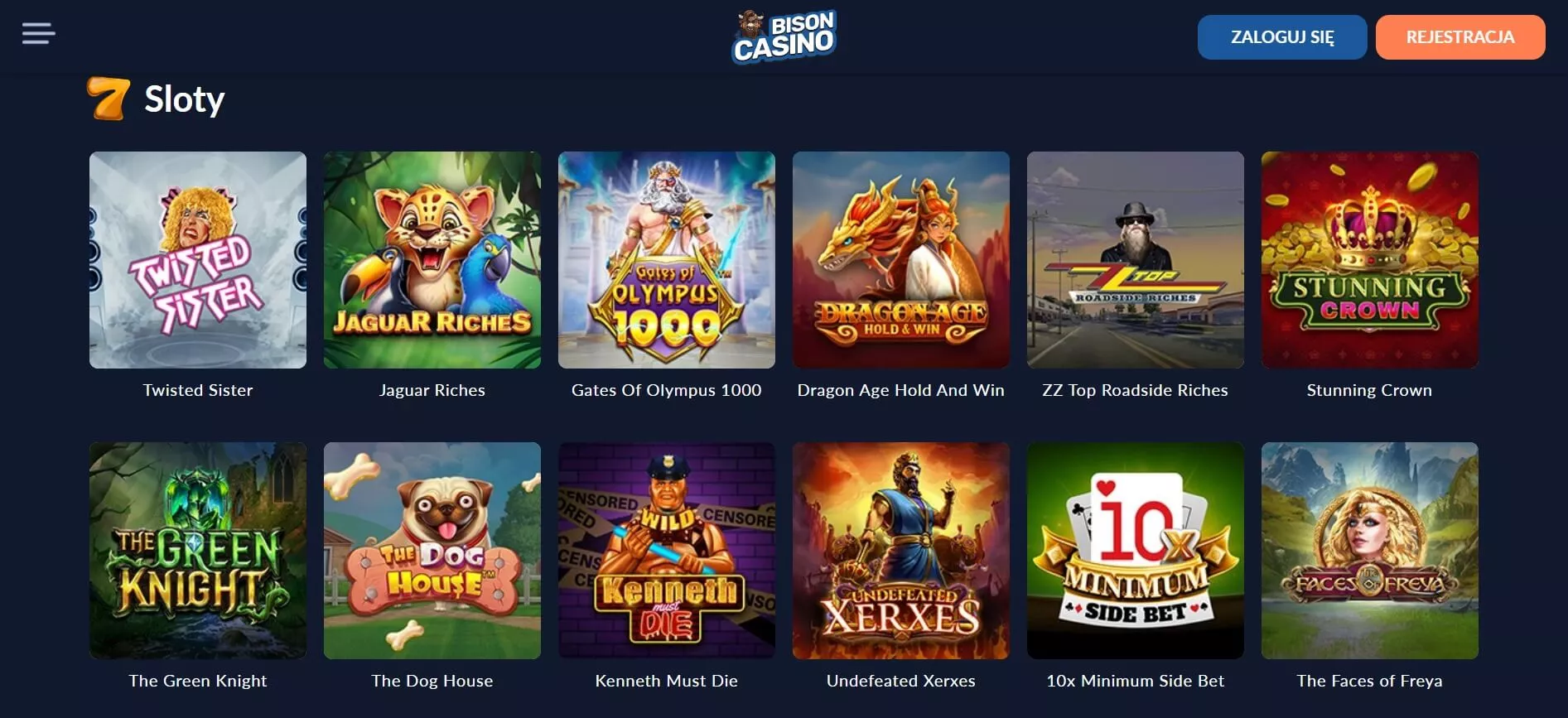Click the Kenneth Must Die title link
1568x718 pixels.
(667, 681)
